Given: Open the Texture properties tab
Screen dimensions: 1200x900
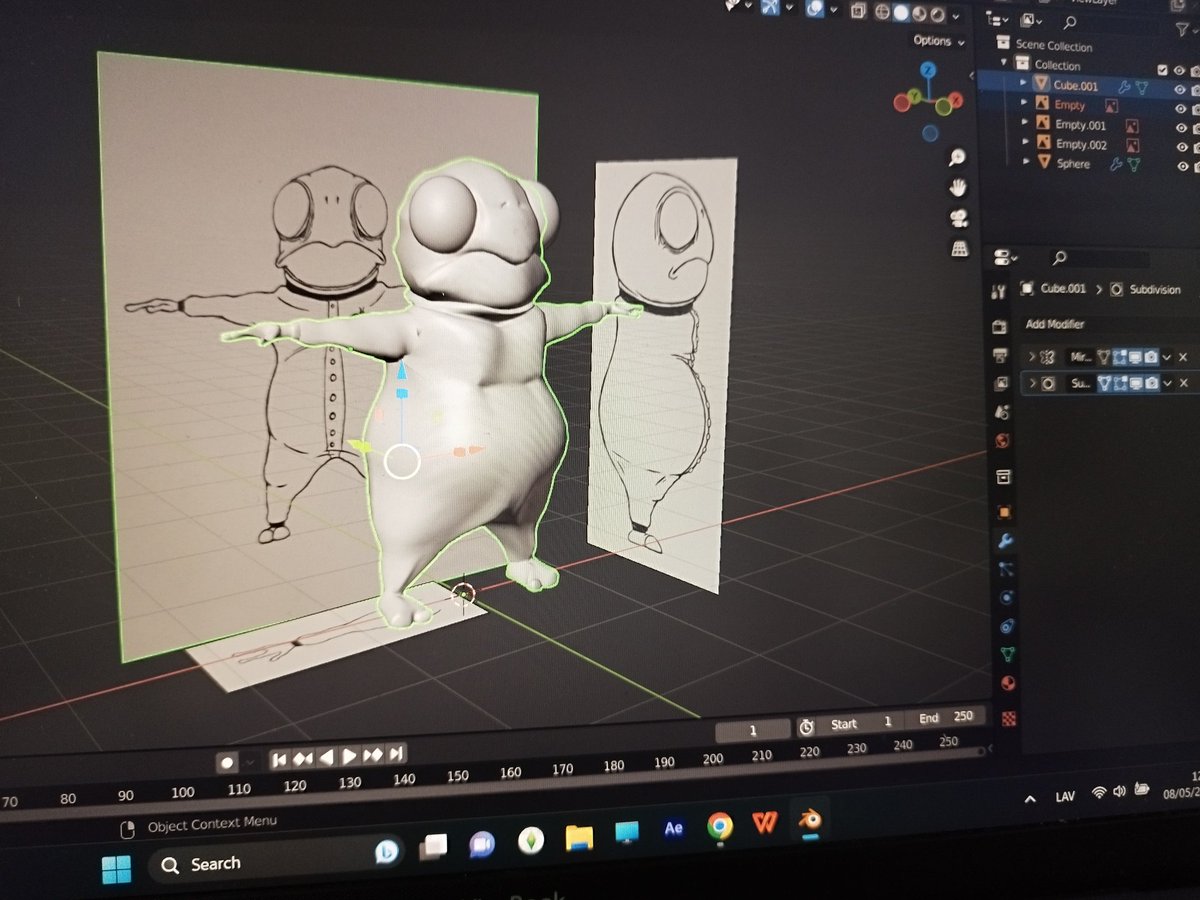Looking at the screenshot, I should pyautogui.click(x=1010, y=717).
